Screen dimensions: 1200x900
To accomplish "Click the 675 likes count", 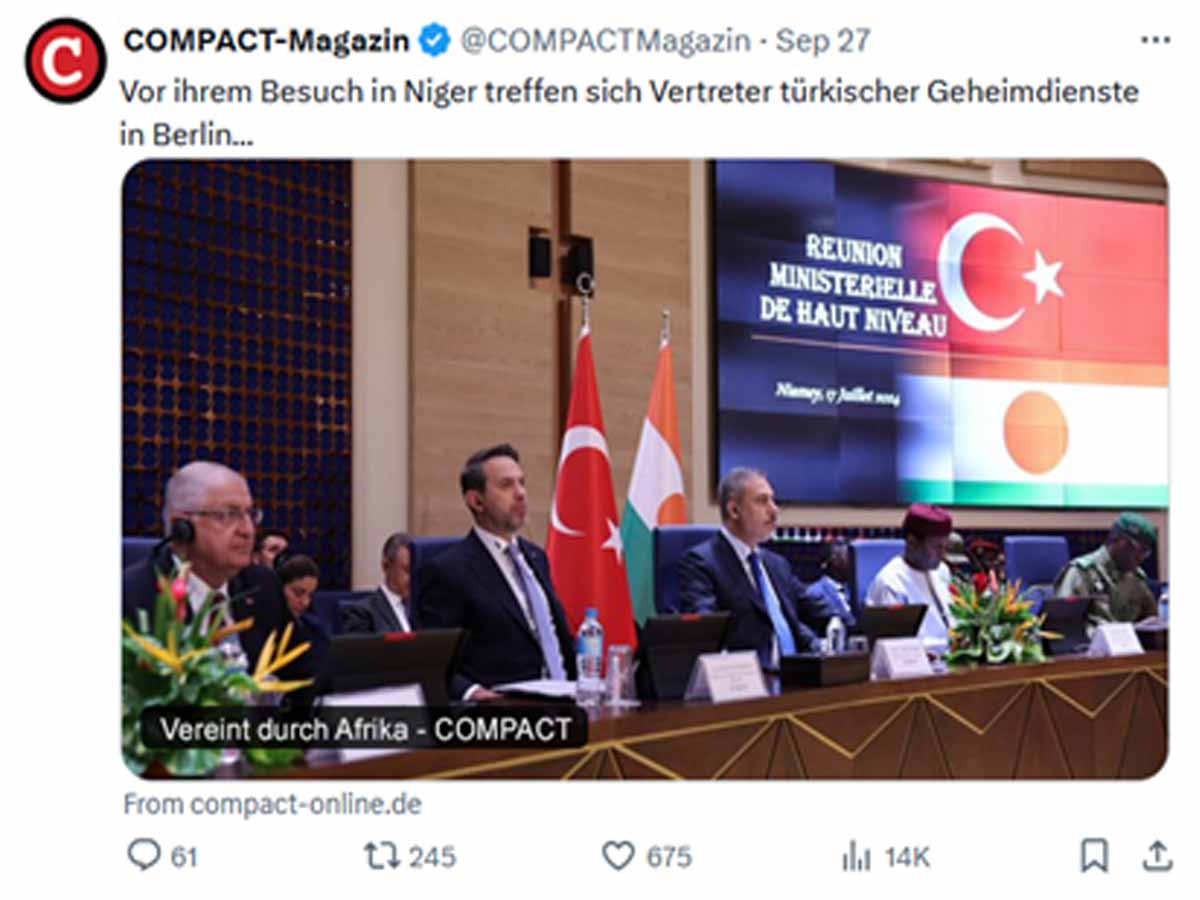I will point(669,857).
